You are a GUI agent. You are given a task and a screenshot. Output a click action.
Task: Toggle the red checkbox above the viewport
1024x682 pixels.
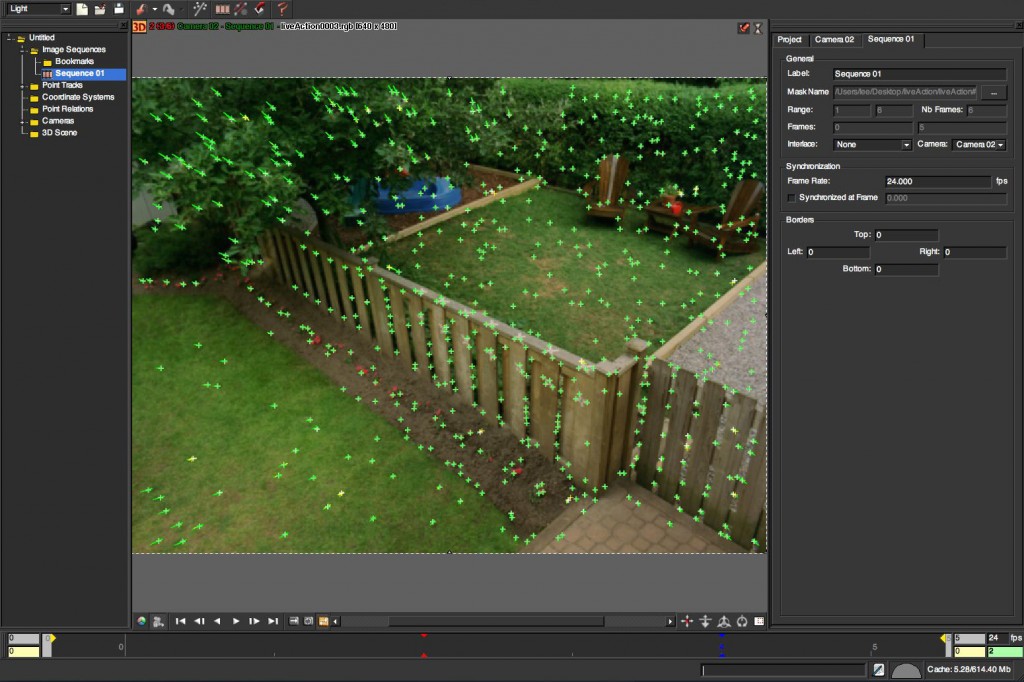742,28
